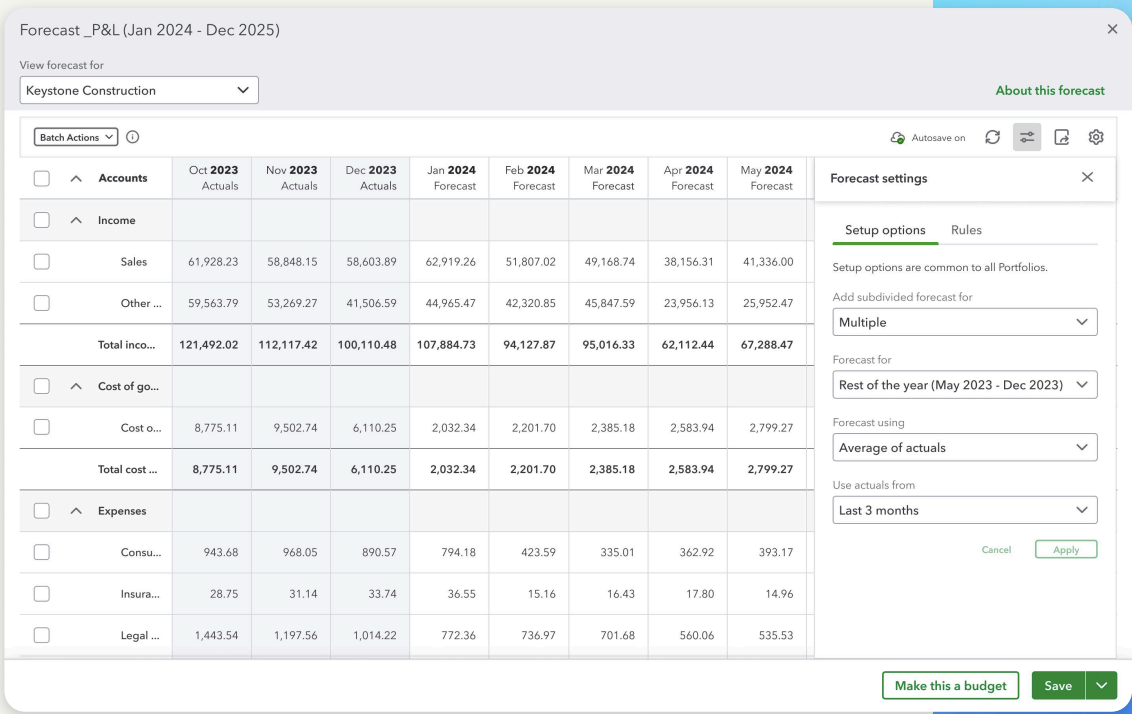Image resolution: width=1132 pixels, height=714 pixels.
Task: Collapse the Income section chevron
Action: point(76,221)
